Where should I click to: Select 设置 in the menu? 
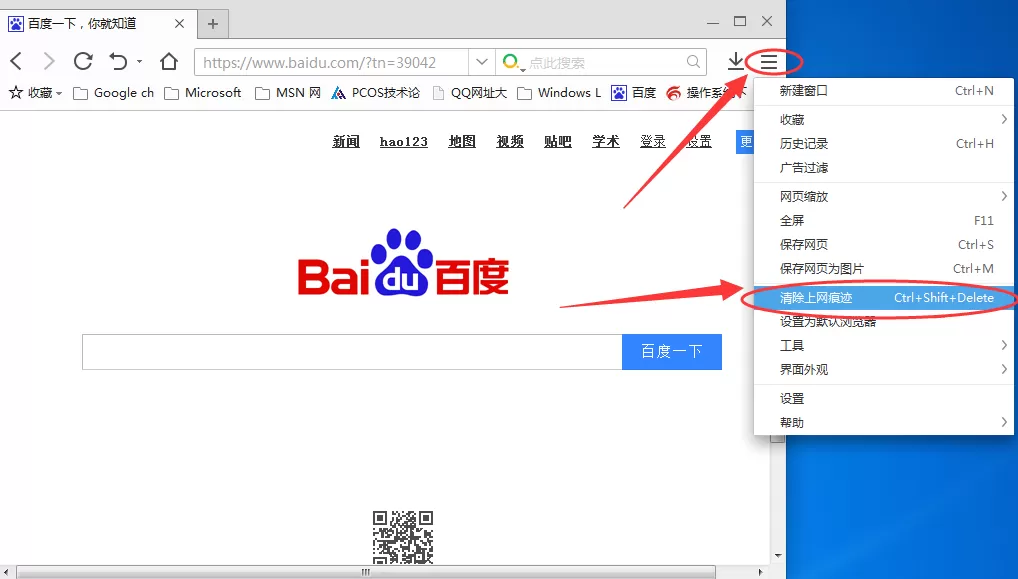[x=884, y=399]
